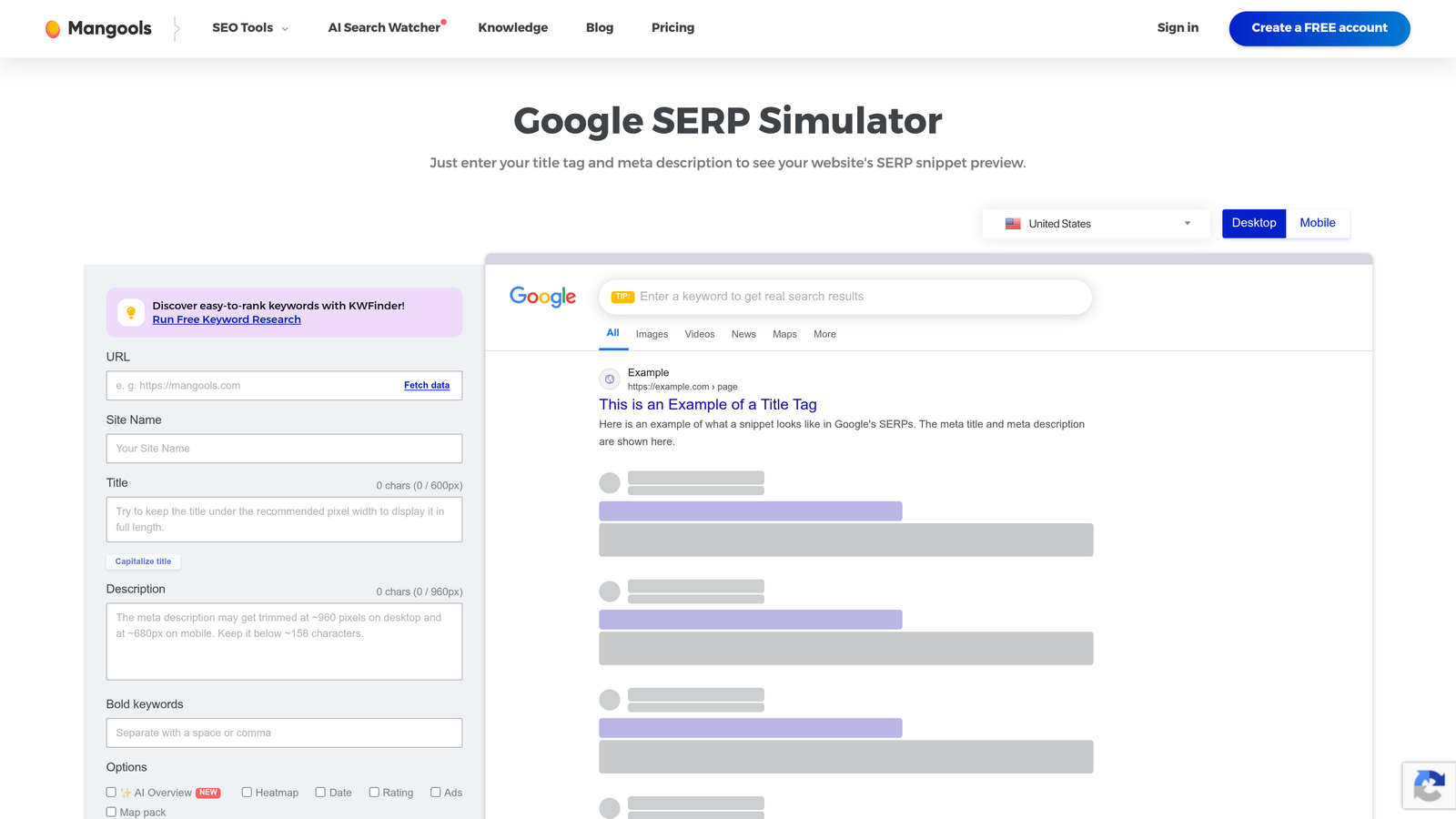The image size is (1456, 819).
Task: Click the Description character counter text
Action: point(420,592)
